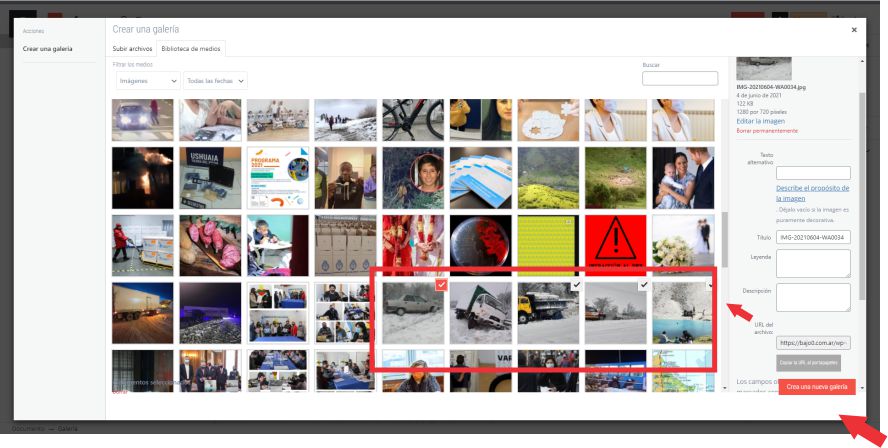Switch to the Subir archivos tab
This screenshot has width=888, height=448.
tap(132, 48)
